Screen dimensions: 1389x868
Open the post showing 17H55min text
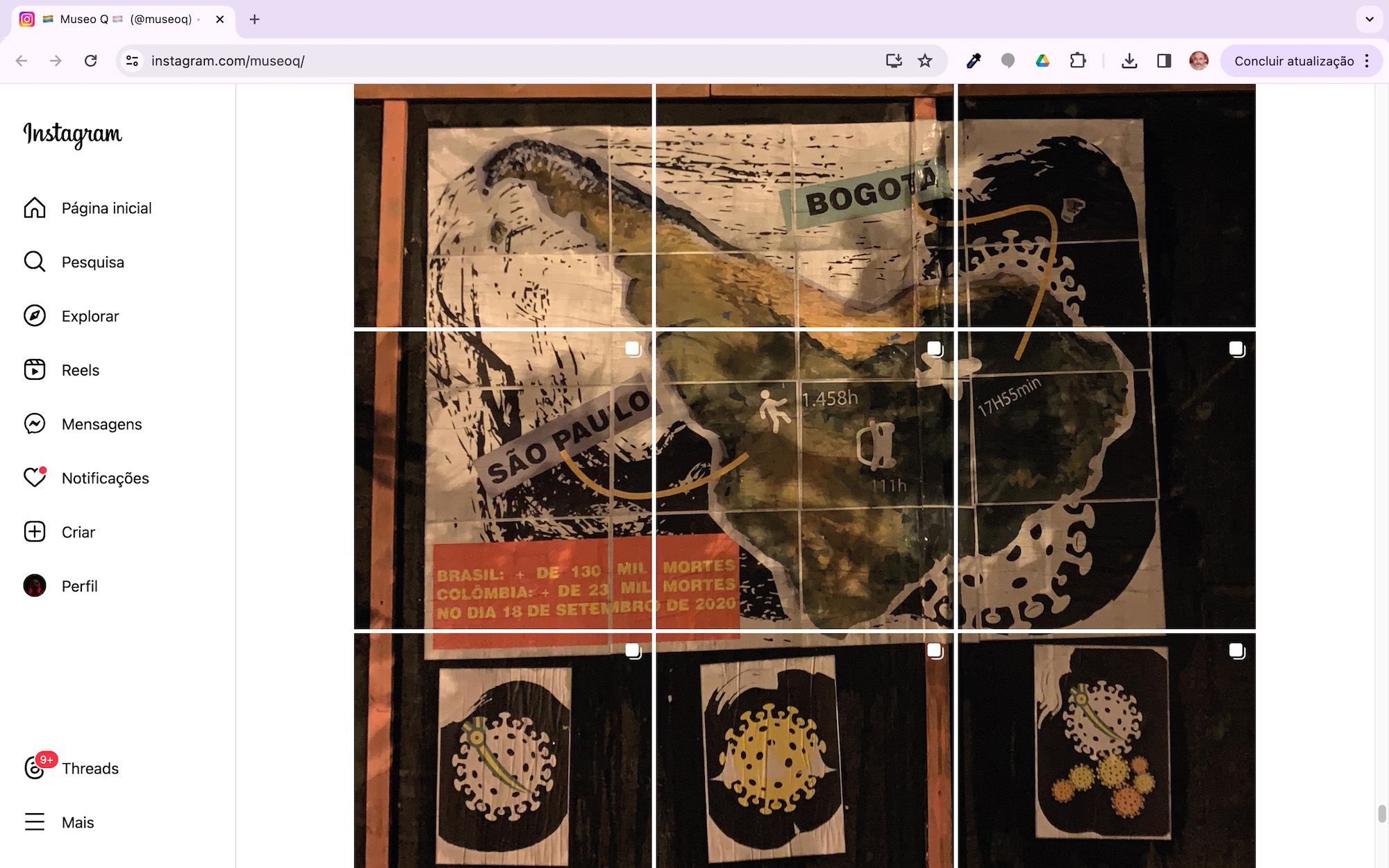(1106, 480)
